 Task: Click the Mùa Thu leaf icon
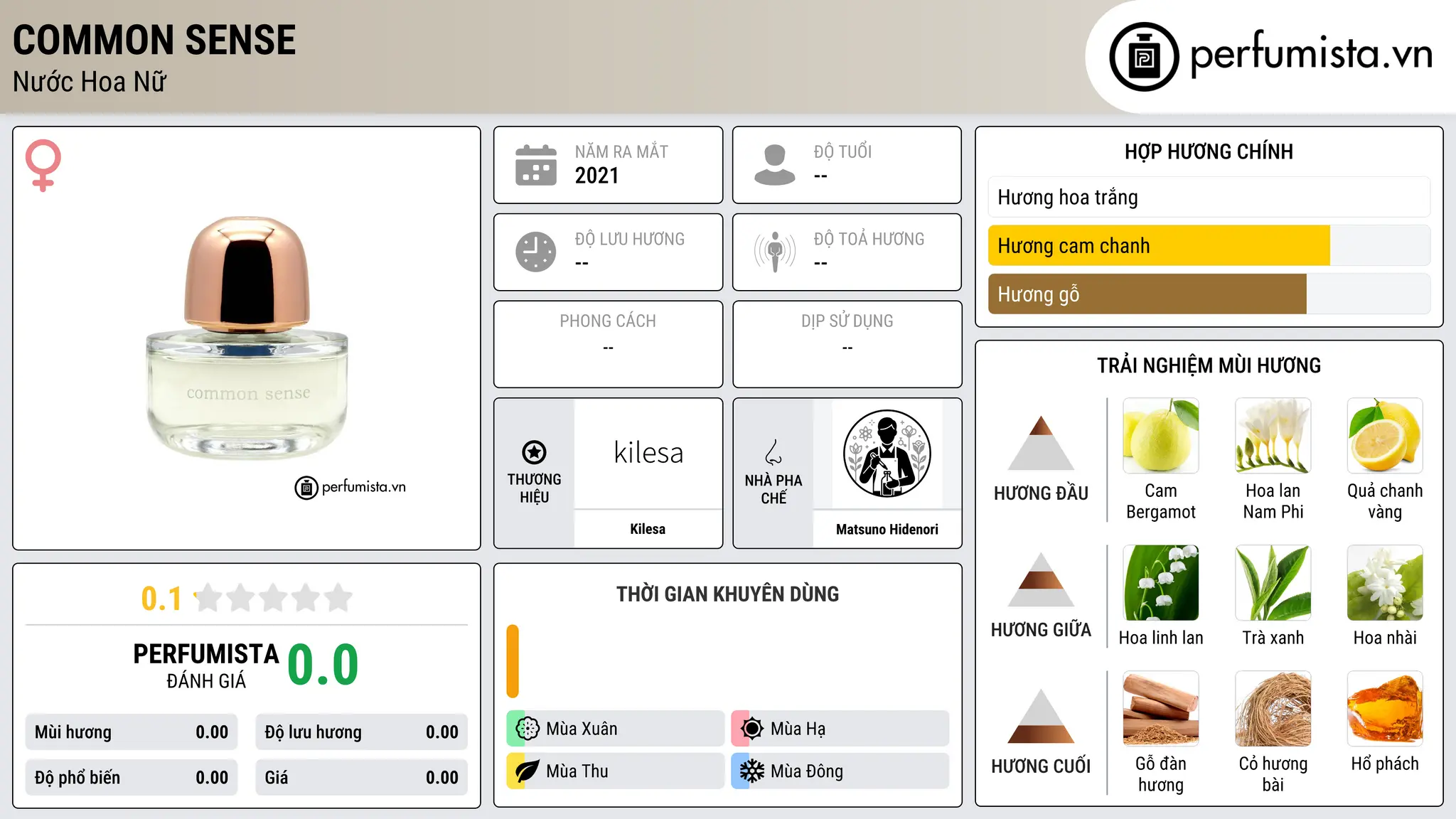528,771
